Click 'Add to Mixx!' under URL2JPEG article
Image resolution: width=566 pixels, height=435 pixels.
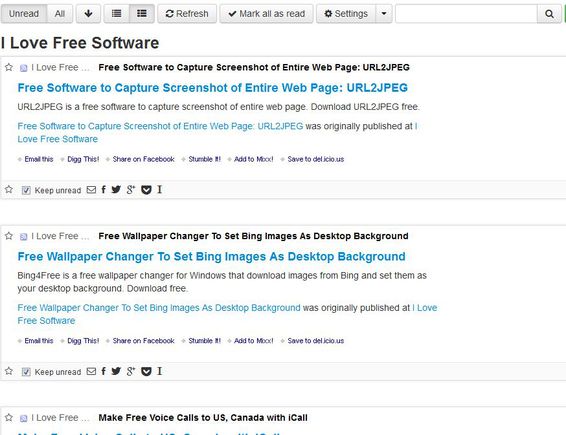coord(253,159)
